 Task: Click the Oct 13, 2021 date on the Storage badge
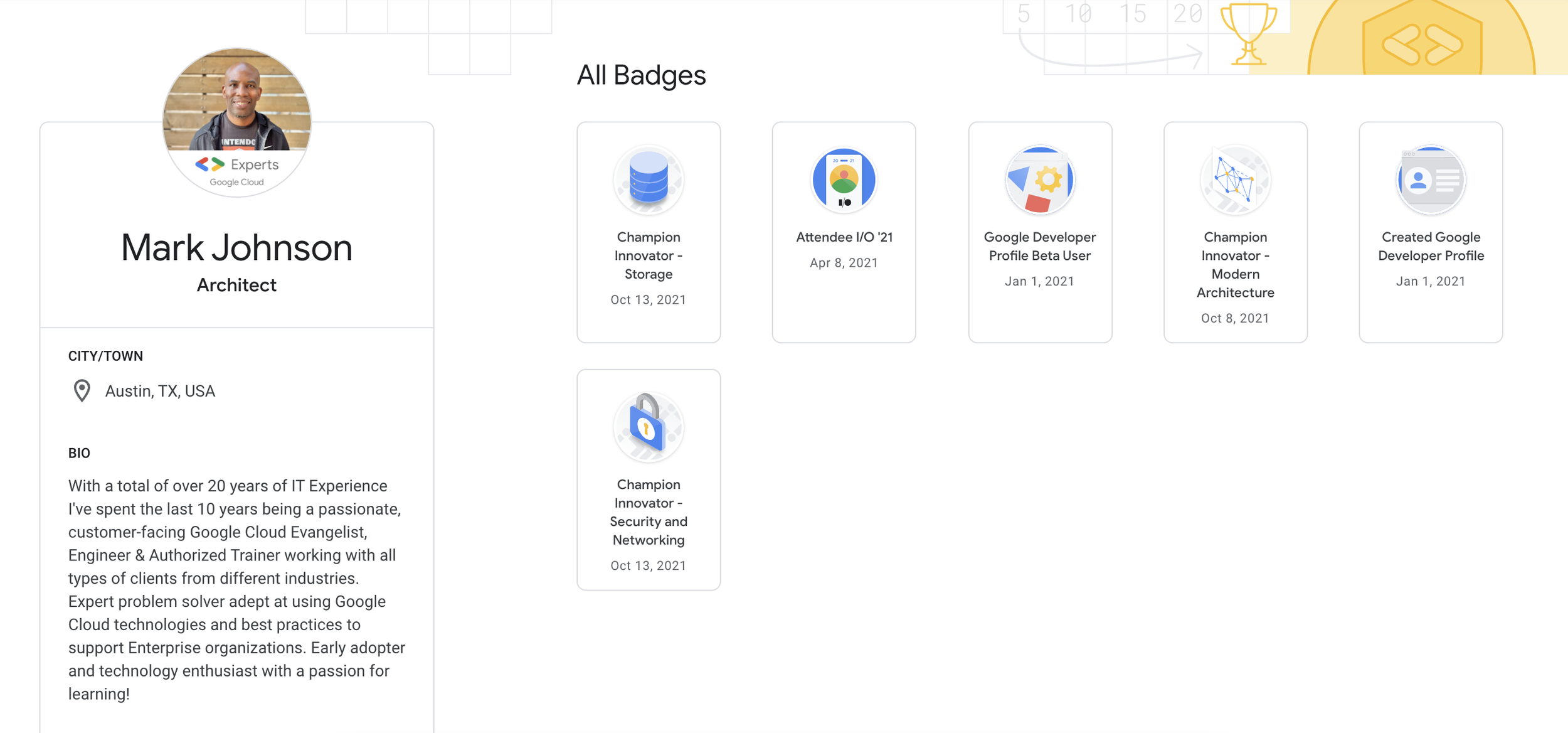(649, 299)
